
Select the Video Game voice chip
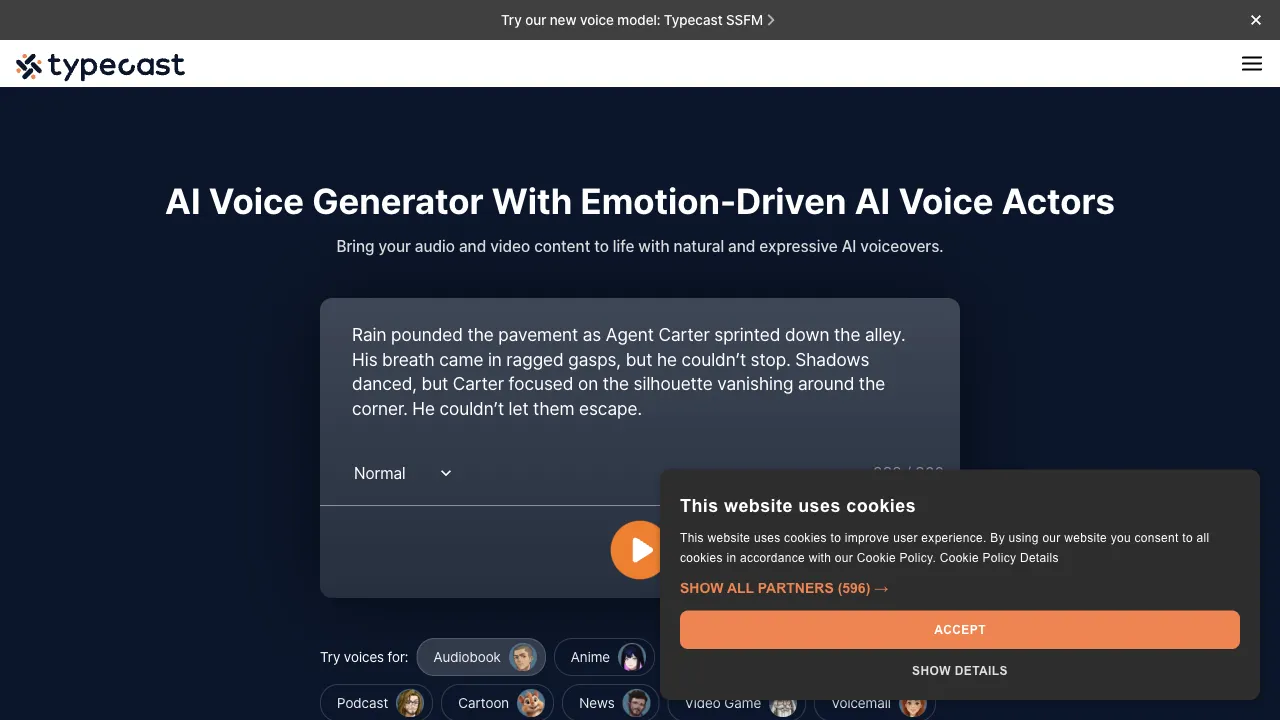[x=736, y=704]
